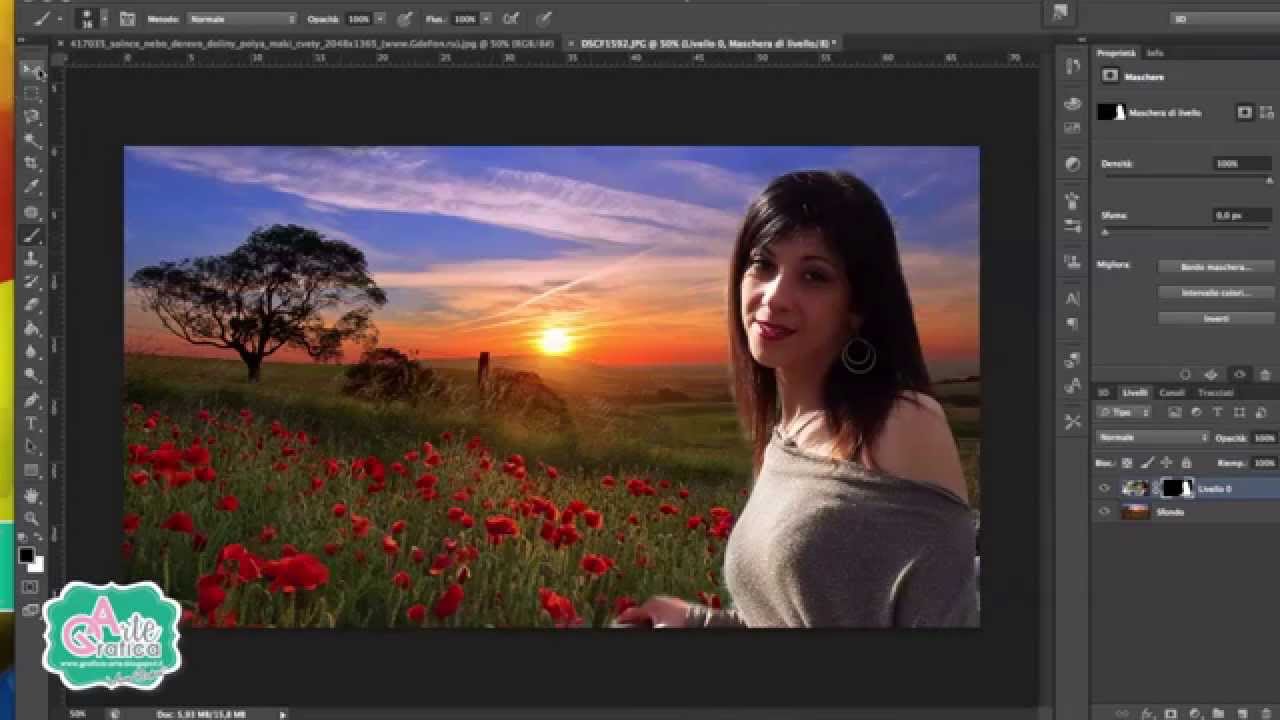Toggle pressure for opacity button
Screen dimensions: 1280x720
point(405,19)
